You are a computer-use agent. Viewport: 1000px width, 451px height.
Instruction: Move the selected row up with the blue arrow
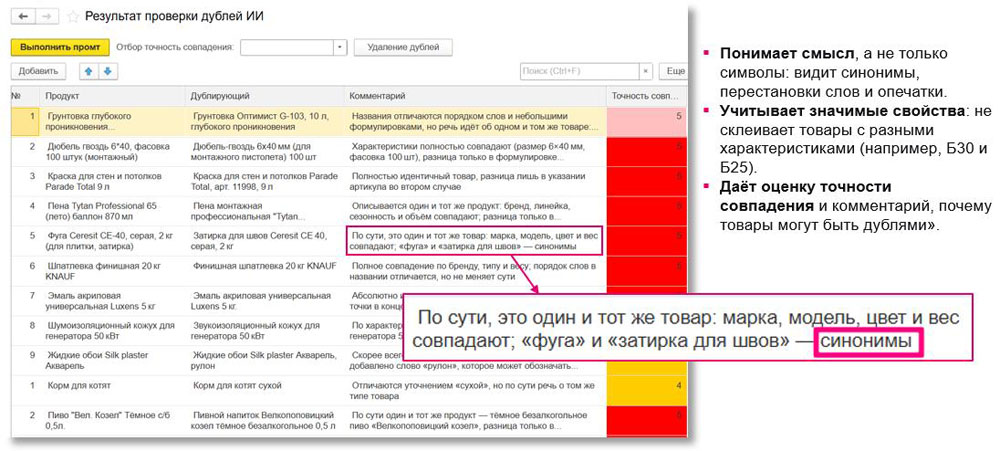(88, 71)
